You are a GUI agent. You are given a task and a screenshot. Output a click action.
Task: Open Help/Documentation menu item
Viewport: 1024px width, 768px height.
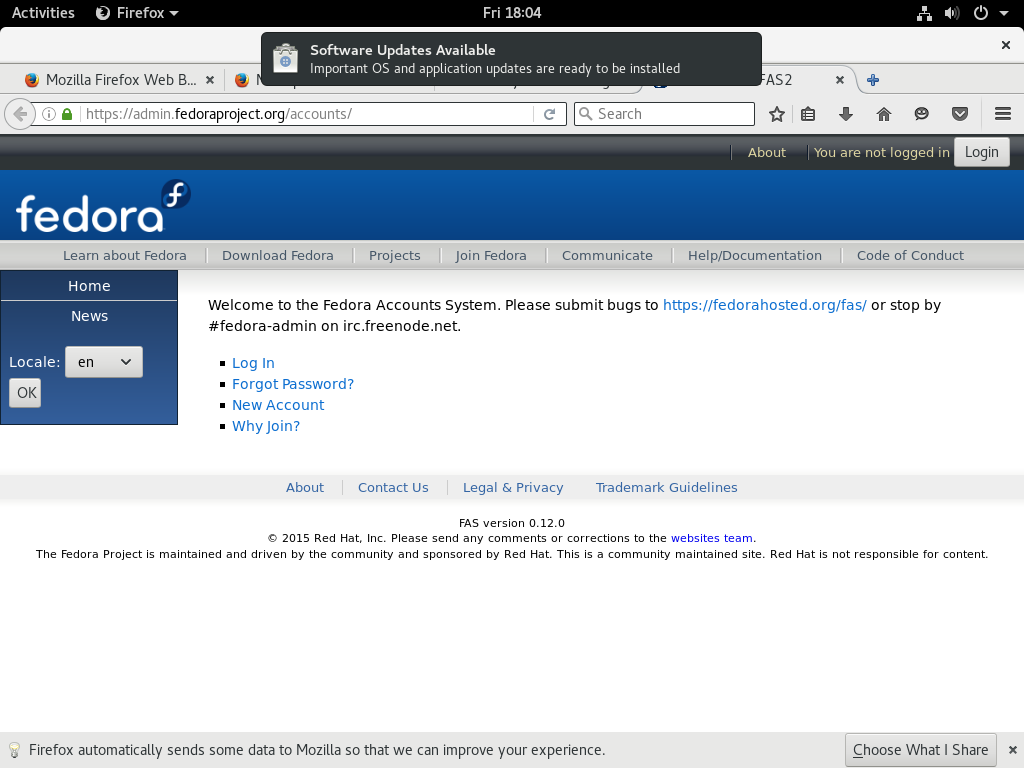coord(755,255)
